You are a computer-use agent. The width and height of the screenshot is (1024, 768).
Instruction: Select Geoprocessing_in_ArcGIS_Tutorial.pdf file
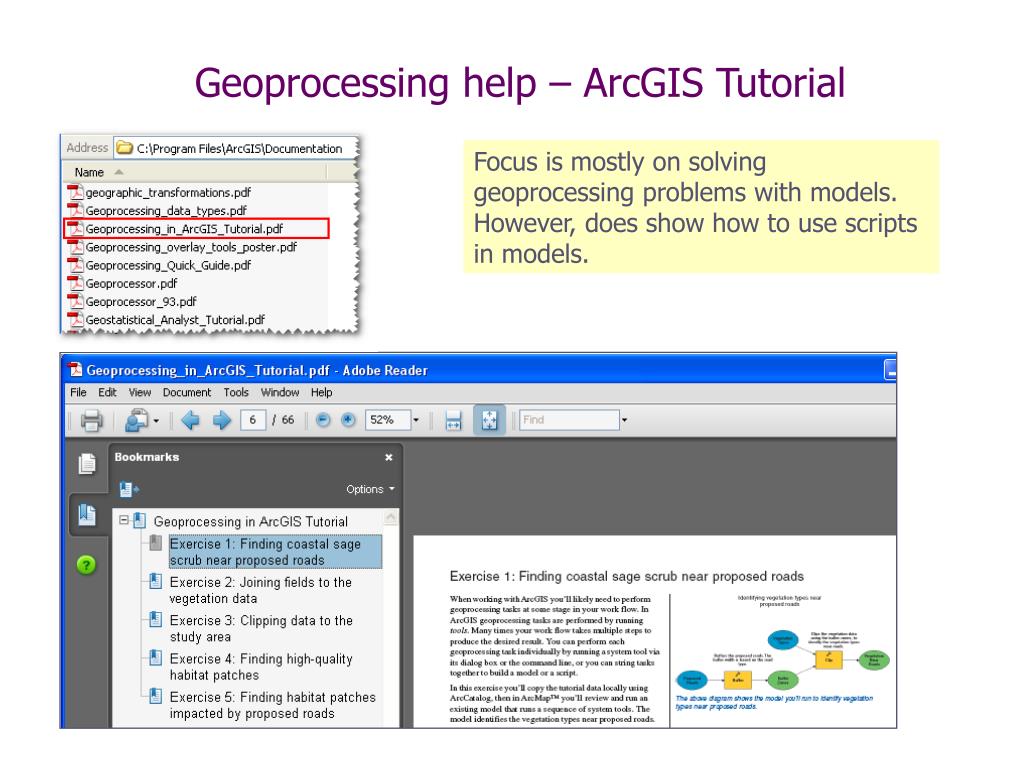point(184,229)
